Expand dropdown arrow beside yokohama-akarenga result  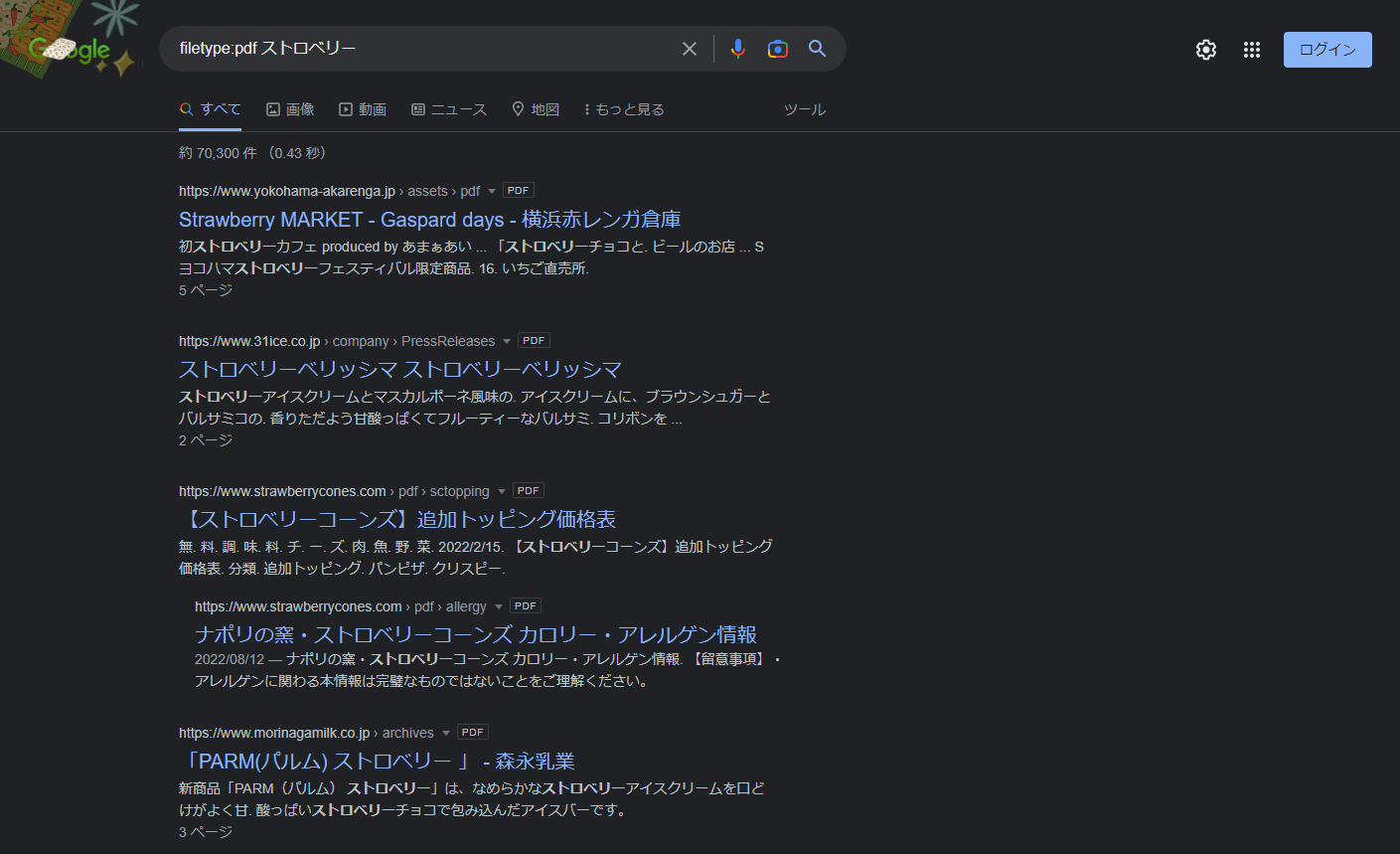[492, 191]
